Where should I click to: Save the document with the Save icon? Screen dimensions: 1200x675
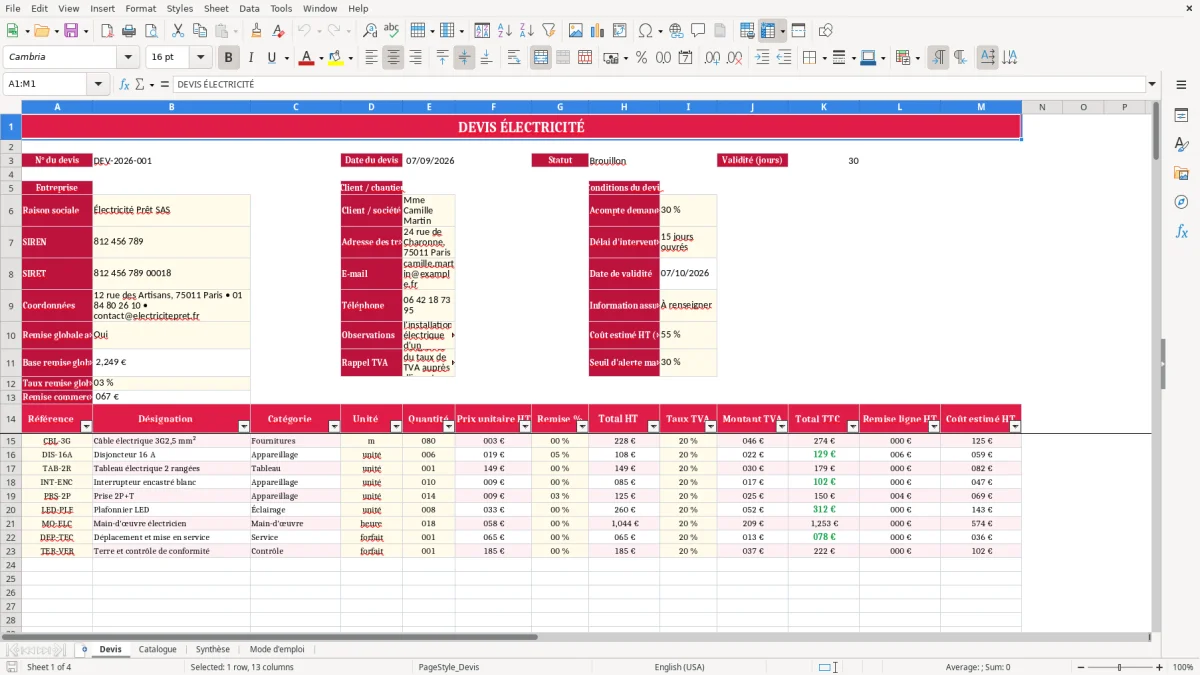point(71,31)
